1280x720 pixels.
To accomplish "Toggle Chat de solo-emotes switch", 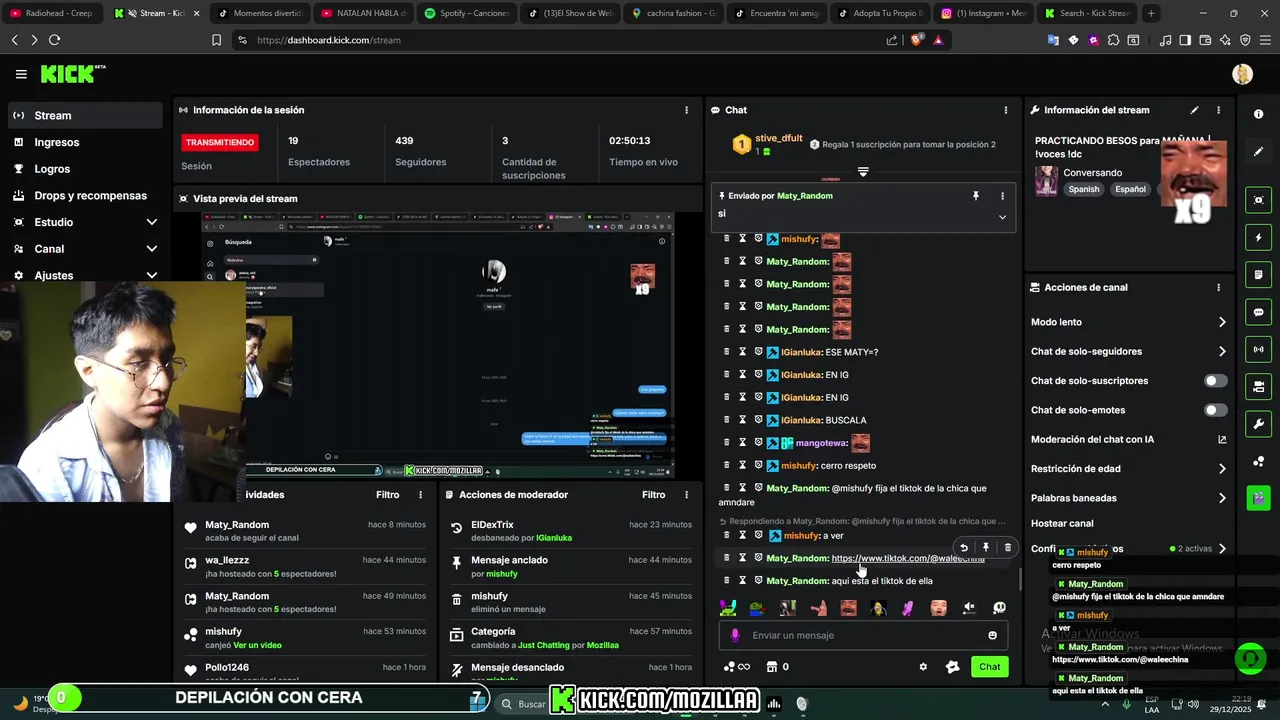I will coord(1216,410).
